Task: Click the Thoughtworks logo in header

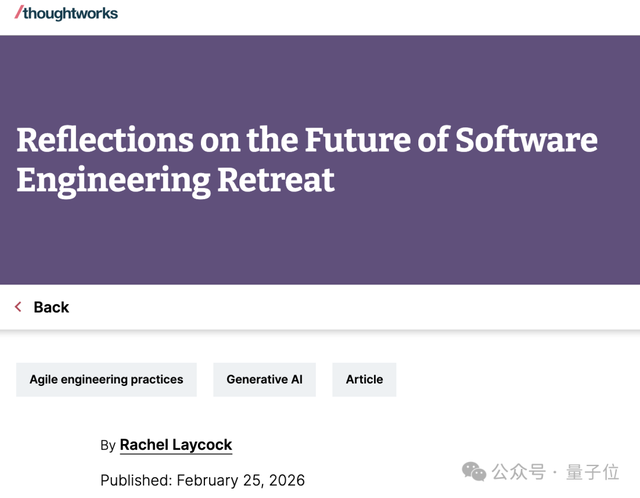Action: tap(66, 13)
